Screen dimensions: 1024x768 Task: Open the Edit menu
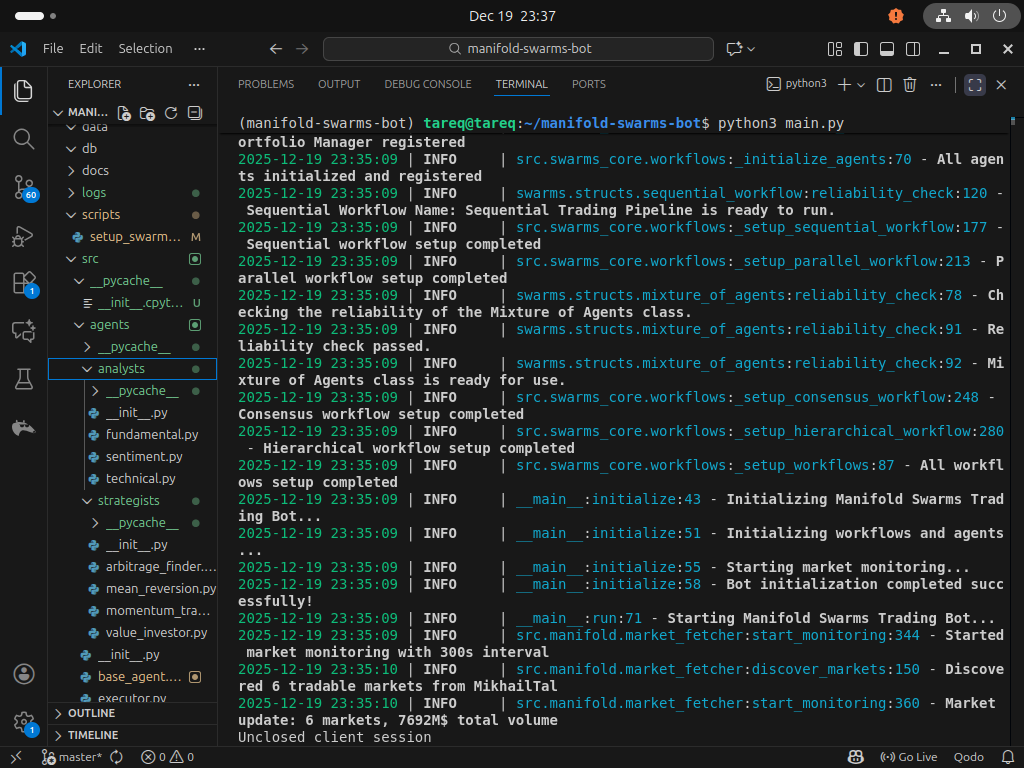tap(91, 49)
